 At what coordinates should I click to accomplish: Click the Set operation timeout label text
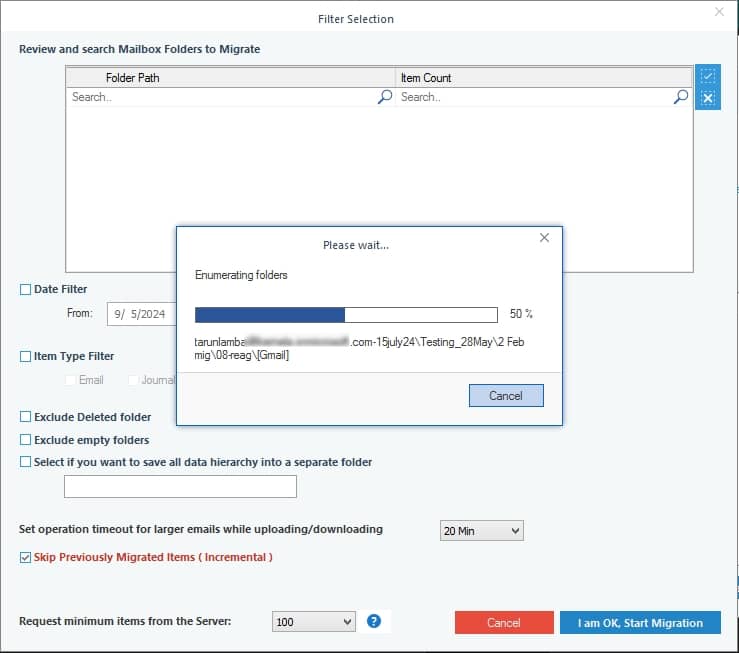(201, 530)
